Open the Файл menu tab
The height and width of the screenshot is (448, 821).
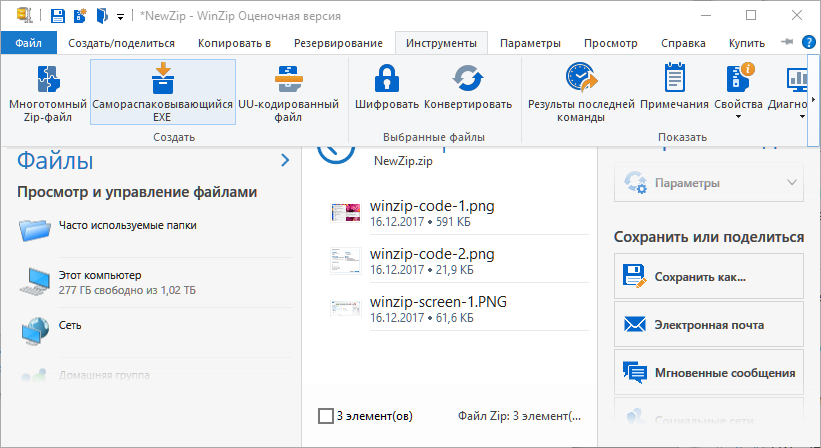click(28, 43)
